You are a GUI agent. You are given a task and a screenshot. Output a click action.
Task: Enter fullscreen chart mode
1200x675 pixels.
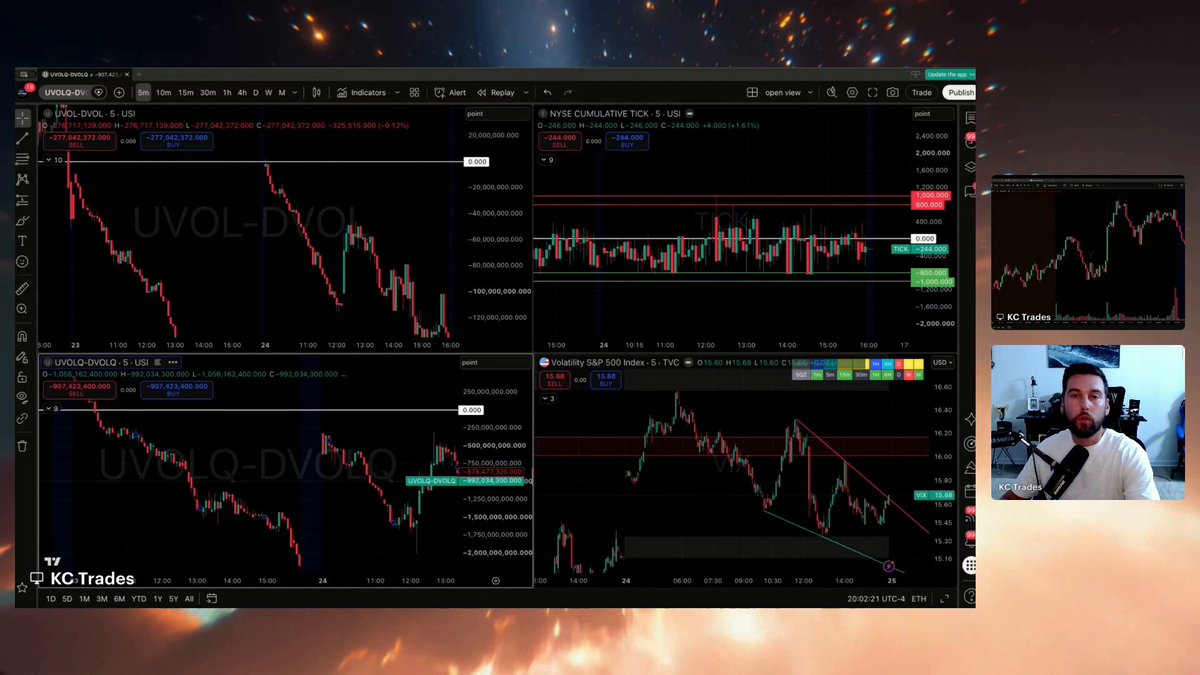pos(872,93)
